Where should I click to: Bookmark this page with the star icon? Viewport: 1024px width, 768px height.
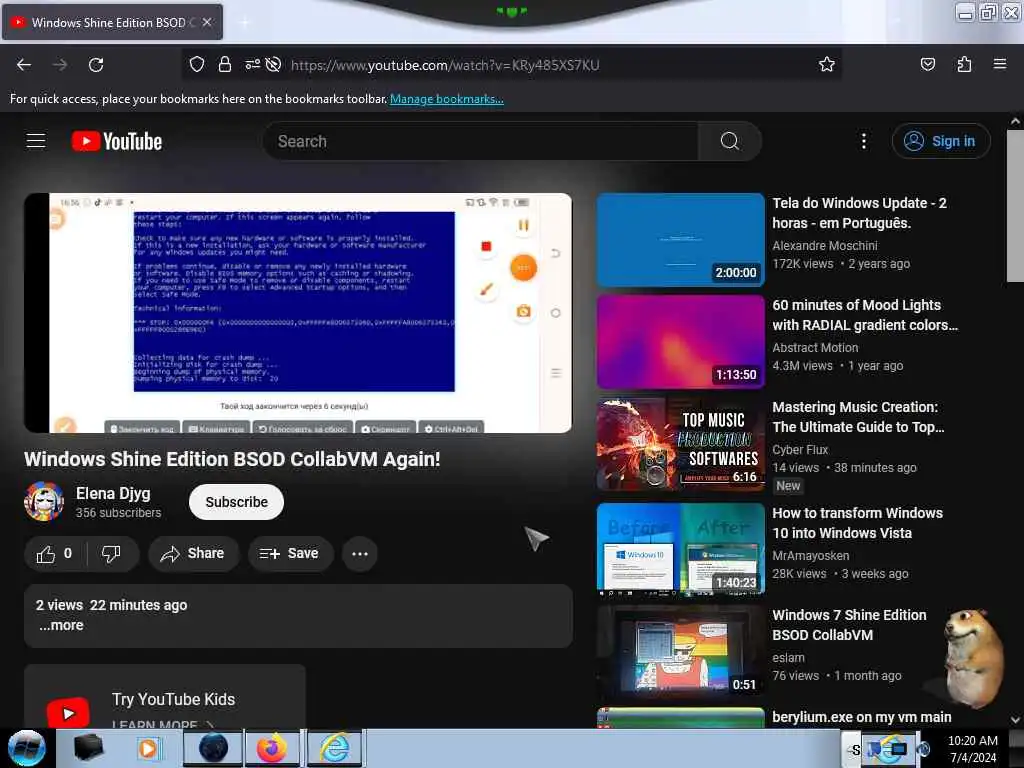pos(827,64)
